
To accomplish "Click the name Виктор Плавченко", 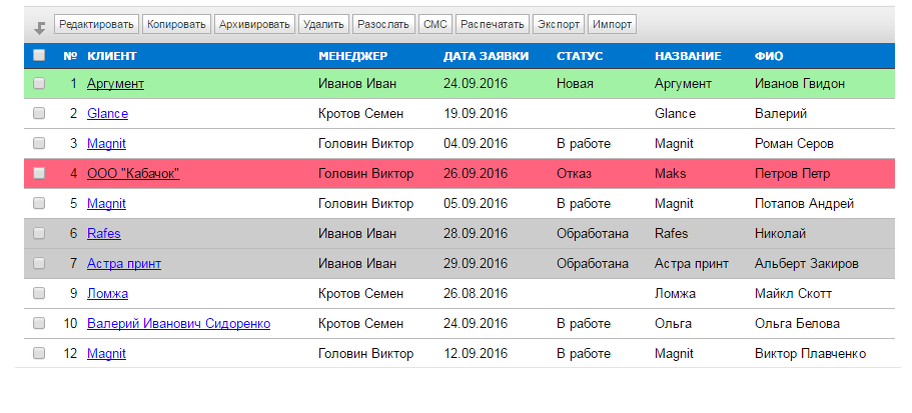I will coord(810,354).
